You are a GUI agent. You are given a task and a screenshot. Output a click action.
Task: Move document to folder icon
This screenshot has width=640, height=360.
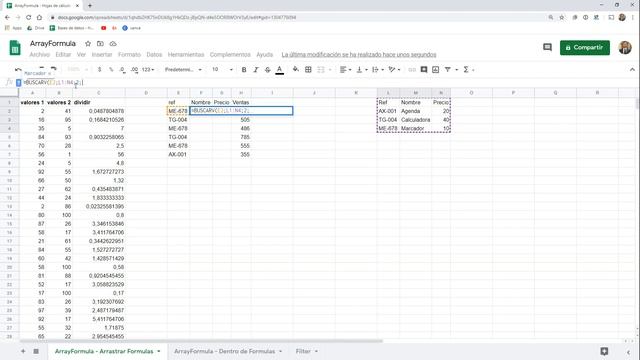[100, 44]
